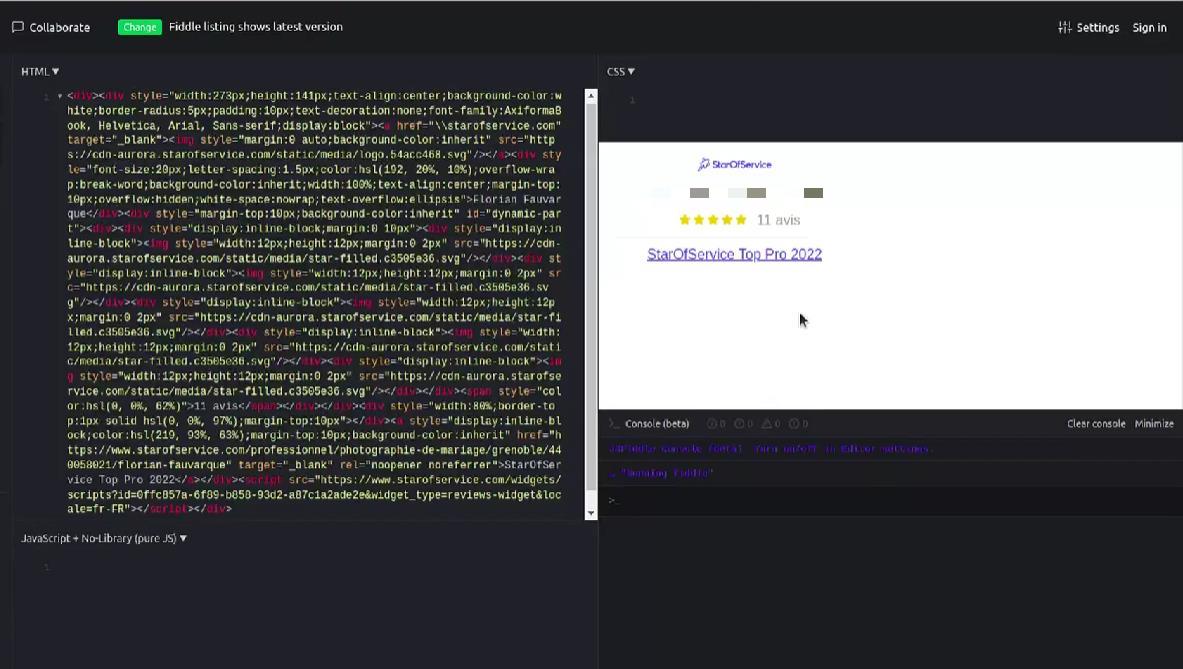The height and width of the screenshot is (669, 1183).
Task: Click the first console log counter icon
Action: [x=712, y=424]
